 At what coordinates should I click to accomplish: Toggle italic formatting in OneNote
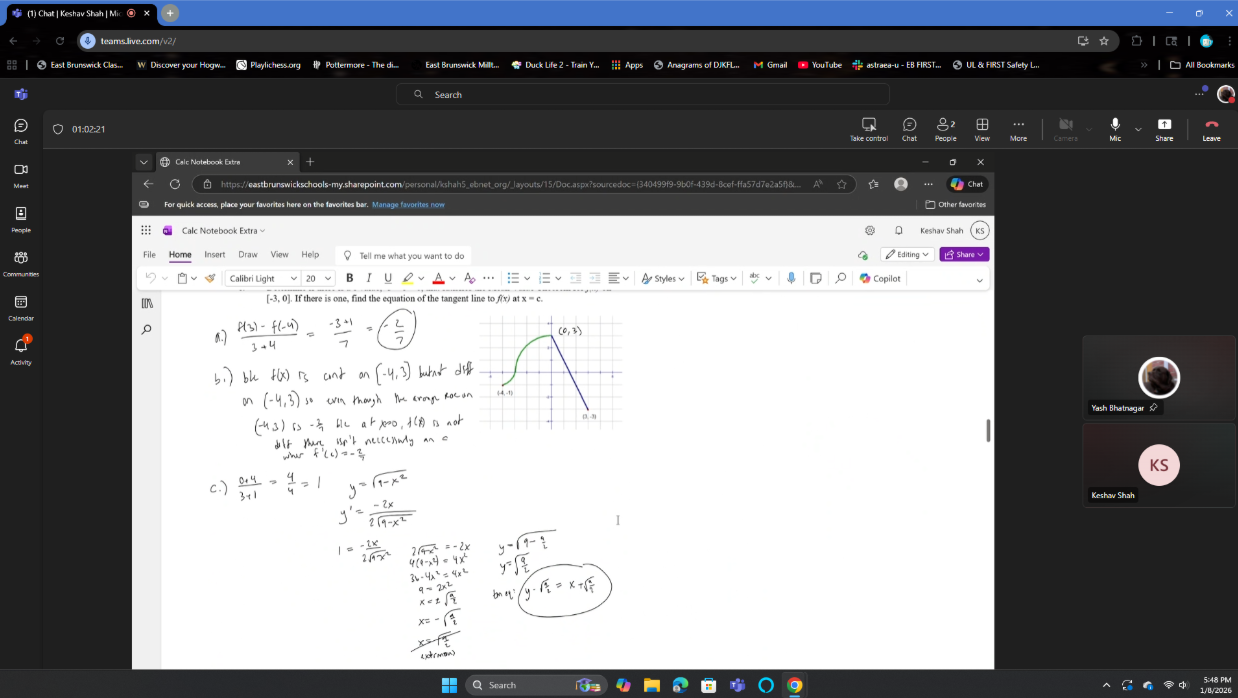tap(368, 278)
